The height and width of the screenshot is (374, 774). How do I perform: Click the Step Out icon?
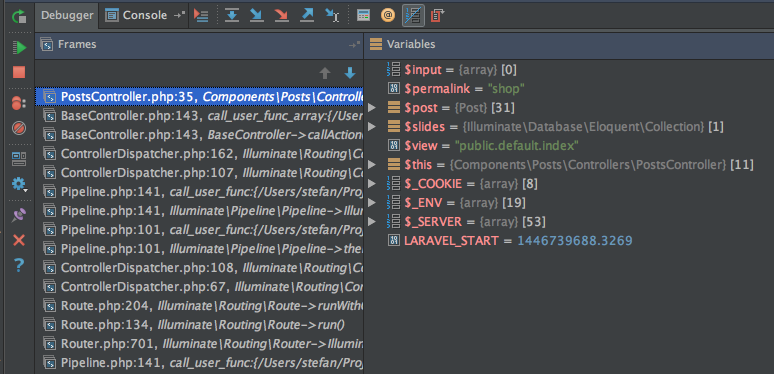tap(307, 16)
